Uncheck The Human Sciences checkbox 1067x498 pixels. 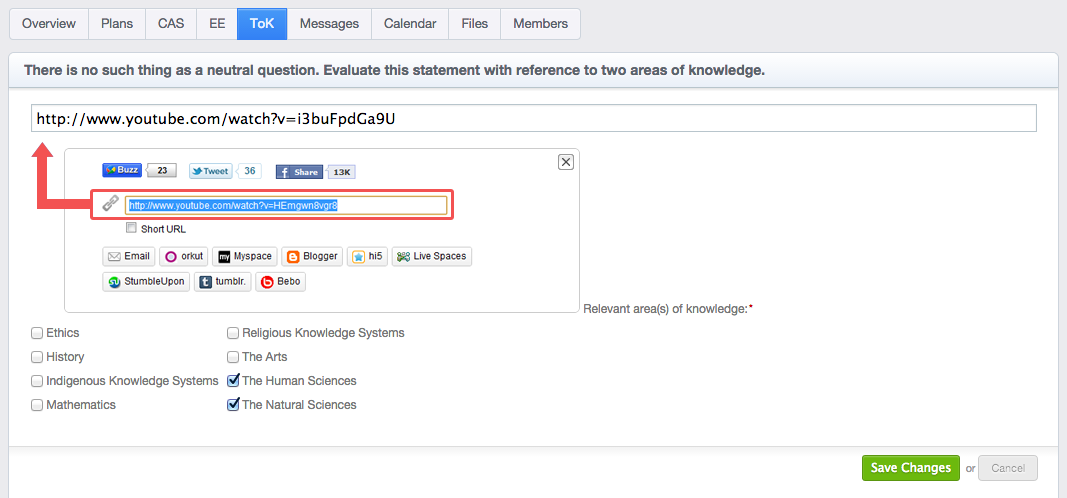pos(233,380)
